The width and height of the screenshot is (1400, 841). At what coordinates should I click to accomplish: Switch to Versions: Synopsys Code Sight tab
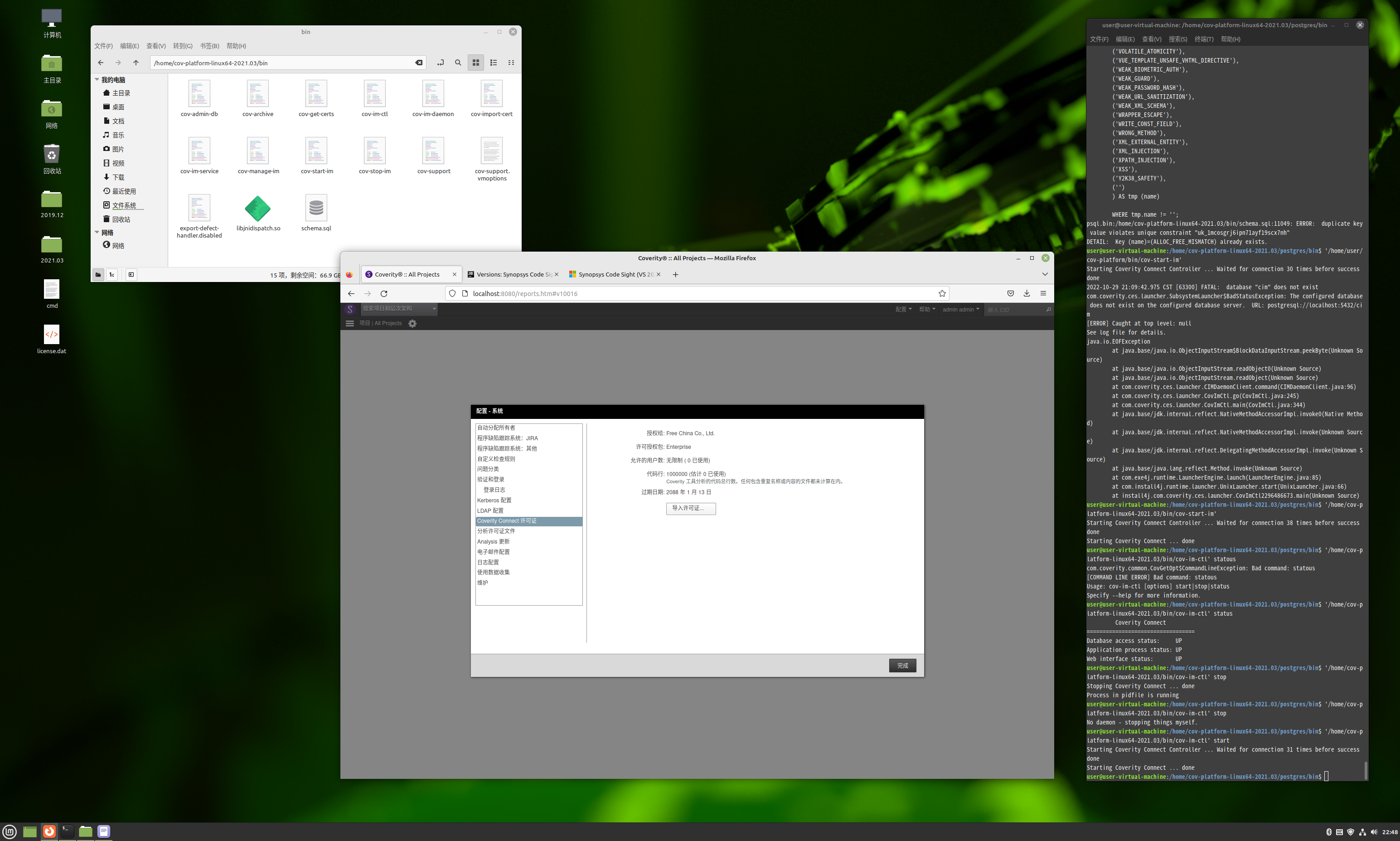(x=513, y=274)
